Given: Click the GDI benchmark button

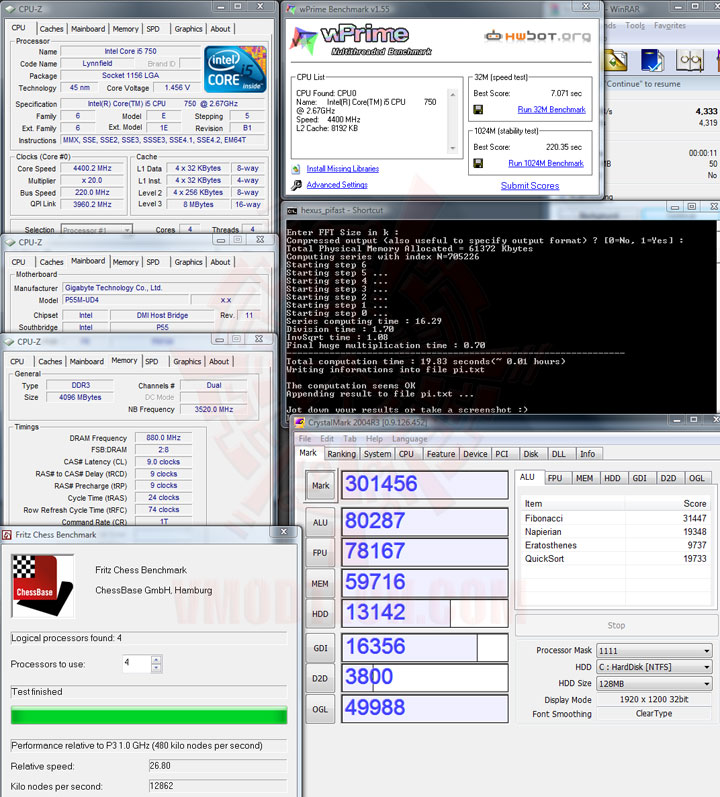Looking at the screenshot, I should (320, 648).
